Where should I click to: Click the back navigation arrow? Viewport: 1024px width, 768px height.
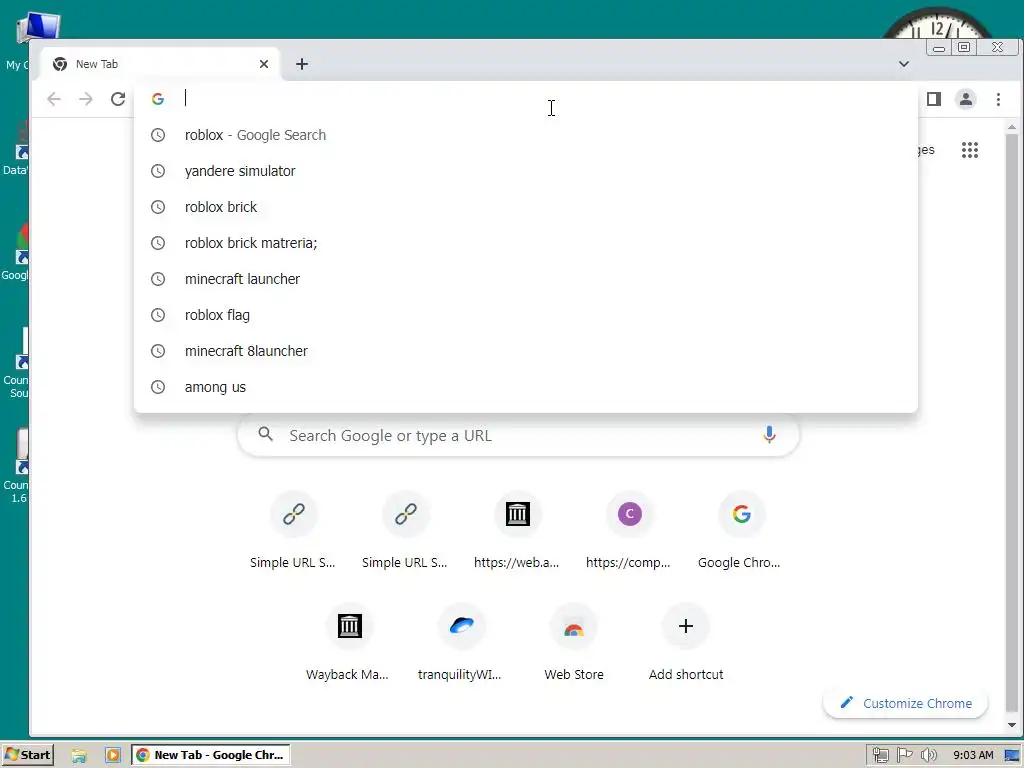coord(54,99)
